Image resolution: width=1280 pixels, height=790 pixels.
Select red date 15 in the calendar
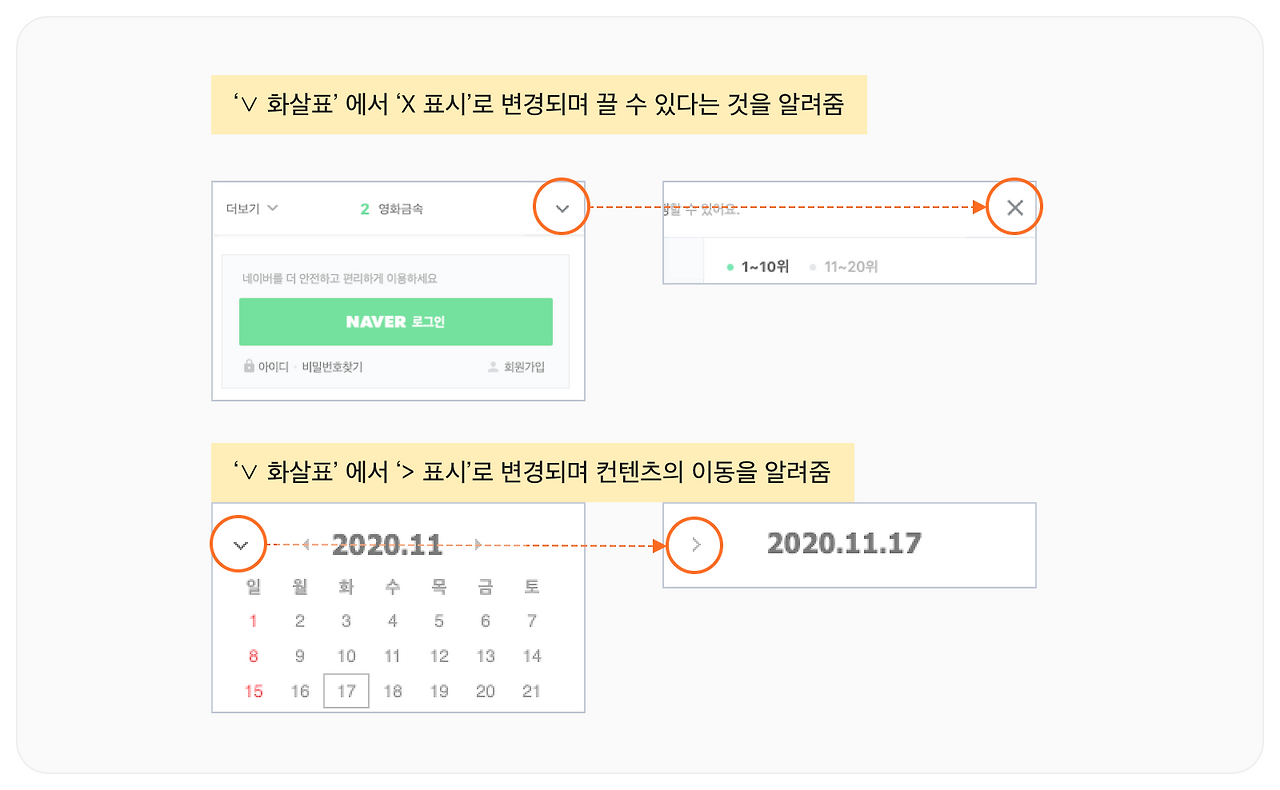[254, 691]
